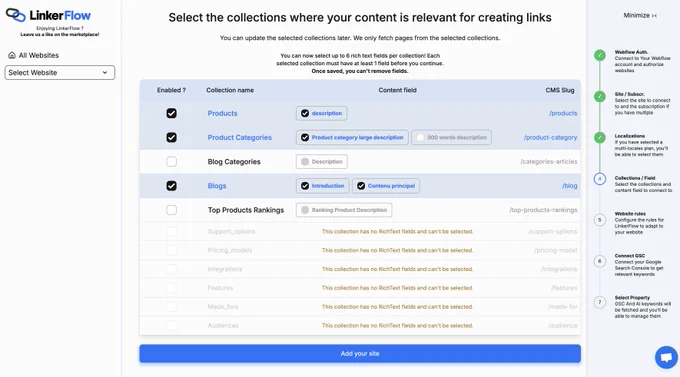Screen dimensions: 680x377
Task: Click the /product-category CMS slug
Action: pos(550,138)
